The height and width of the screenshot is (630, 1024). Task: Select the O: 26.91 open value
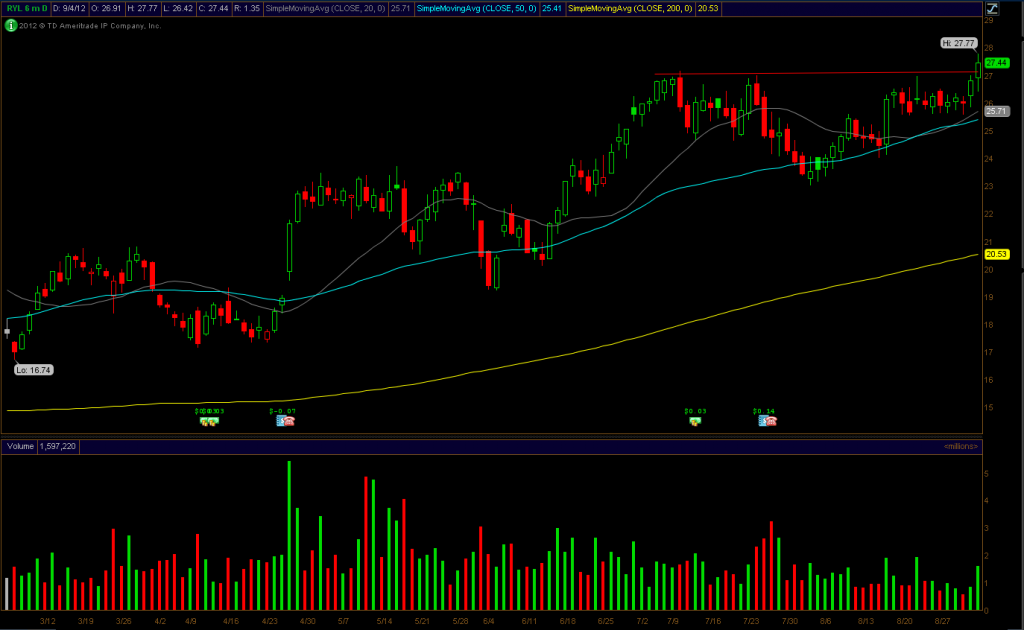106,8
